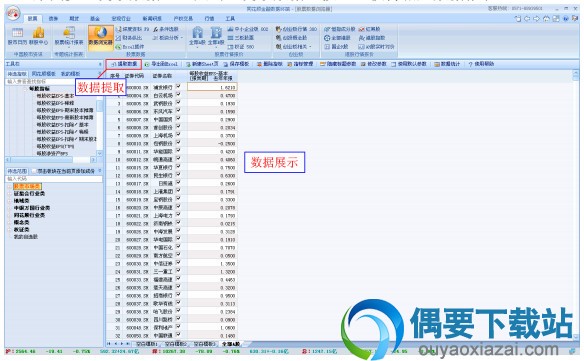Expand the 同花顺行业类 node
This screenshot has width=584, height=361.
pyautogui.click(x=10, y=215)
